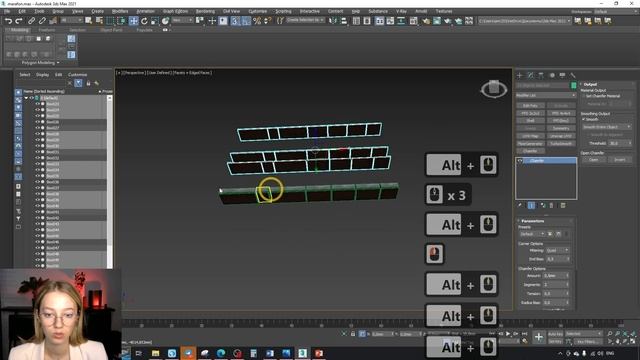This screenshot has width=640, height=360.
Task: Toggle the Percent Snap icon
Action: pos(257,21)
